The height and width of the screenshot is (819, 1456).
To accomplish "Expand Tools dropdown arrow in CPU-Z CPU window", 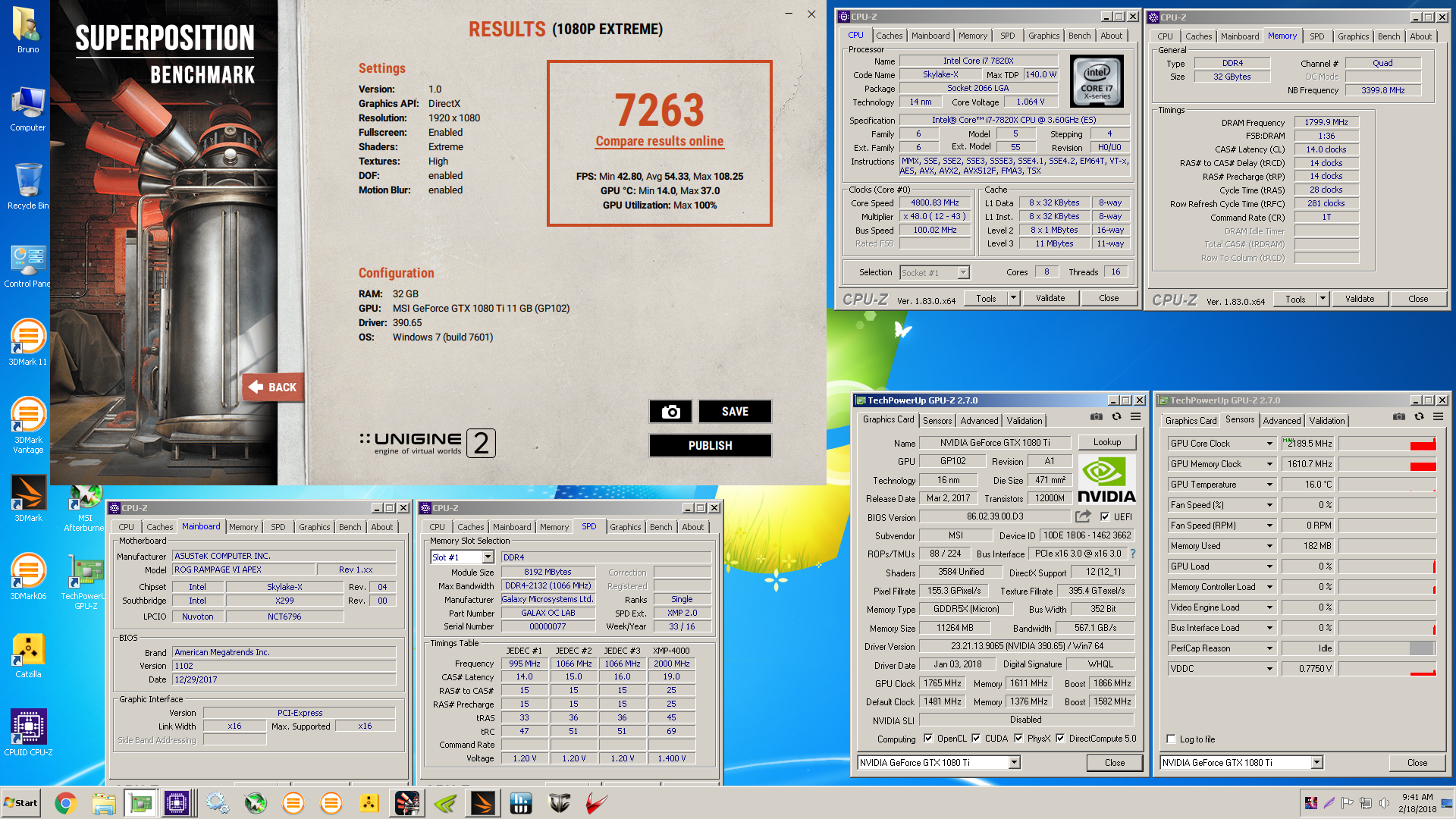I will (x=1013, y=298).
